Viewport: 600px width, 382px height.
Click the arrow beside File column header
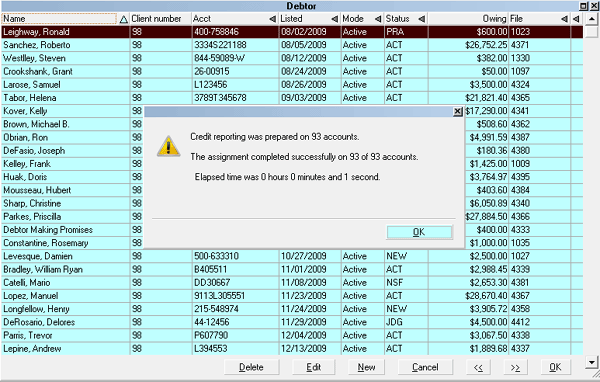pos(564,19)
